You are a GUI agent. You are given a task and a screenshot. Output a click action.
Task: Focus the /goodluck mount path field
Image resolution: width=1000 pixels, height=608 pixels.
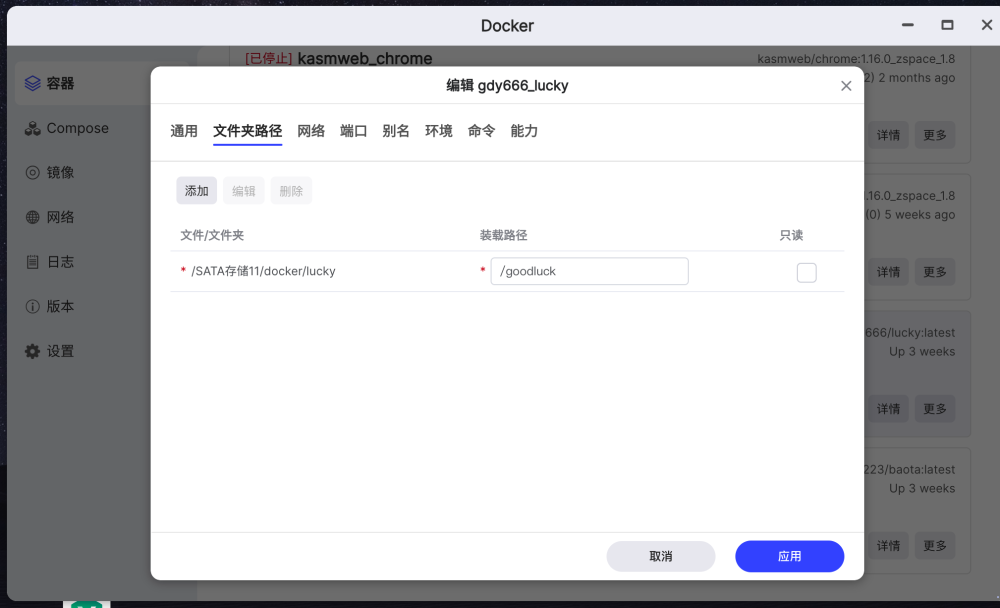(x=589, y=271)
